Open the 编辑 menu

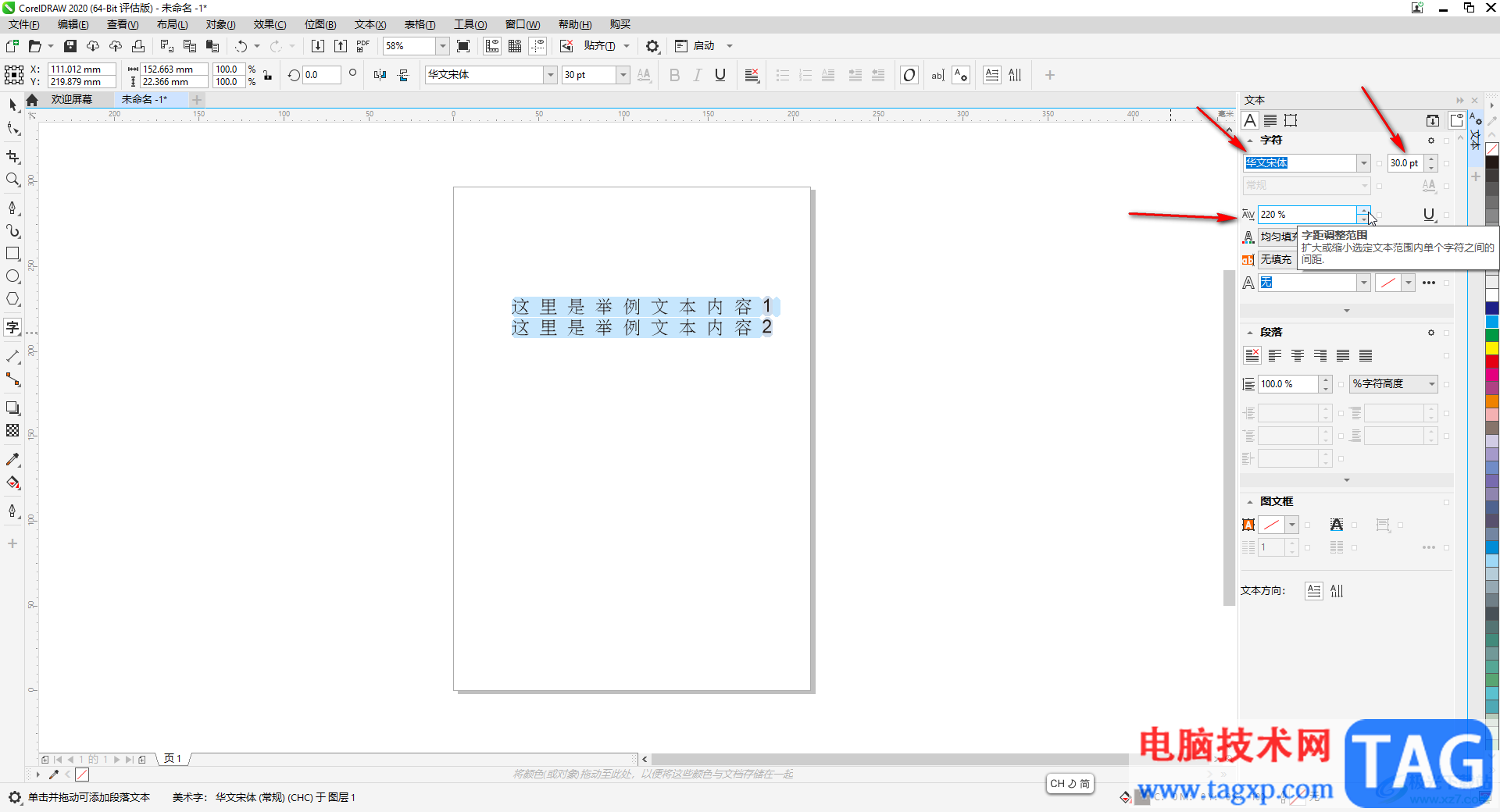tap(73, 24)
